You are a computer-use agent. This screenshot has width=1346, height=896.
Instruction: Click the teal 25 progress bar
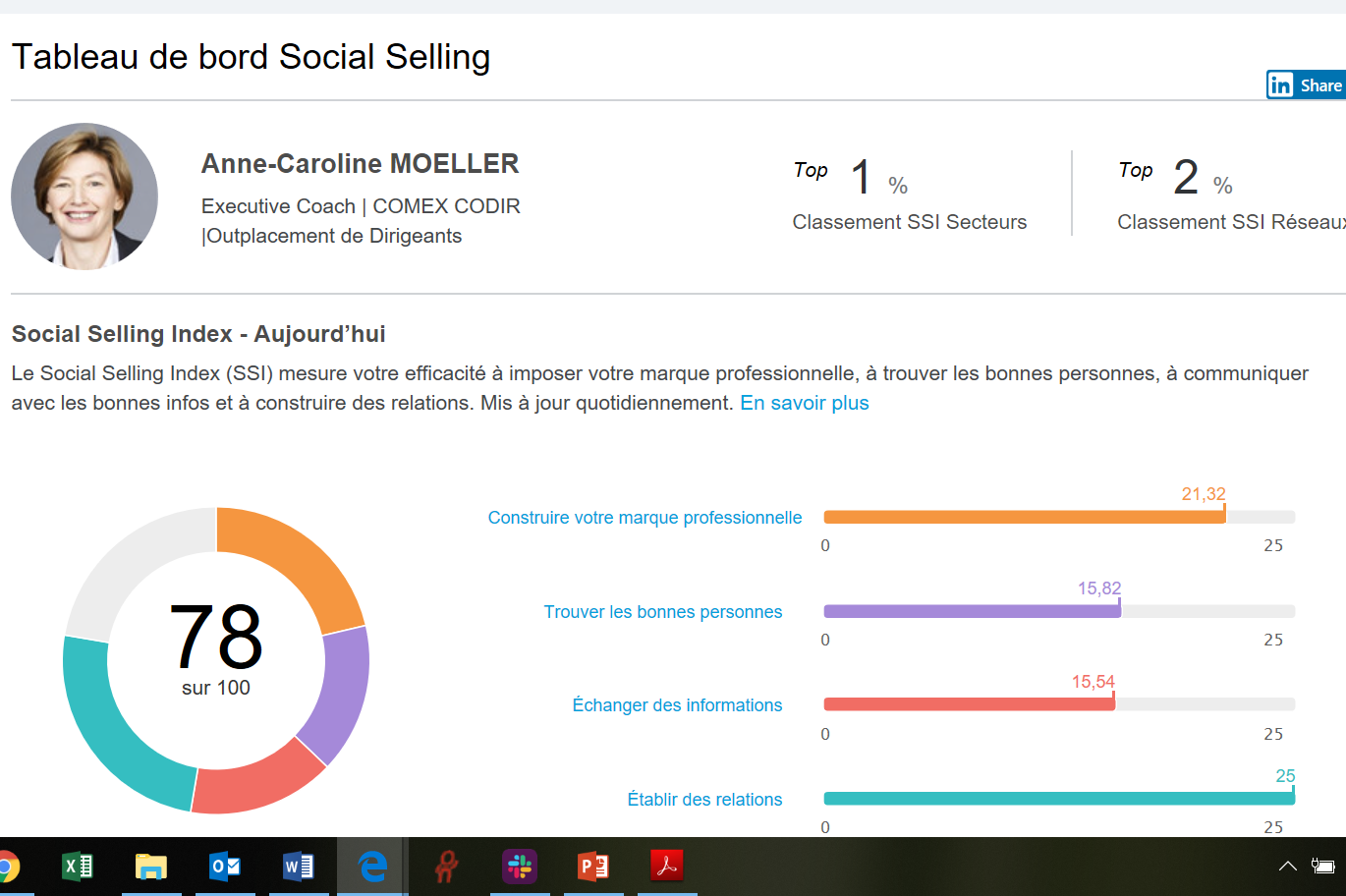click(x=1059, y=799)
